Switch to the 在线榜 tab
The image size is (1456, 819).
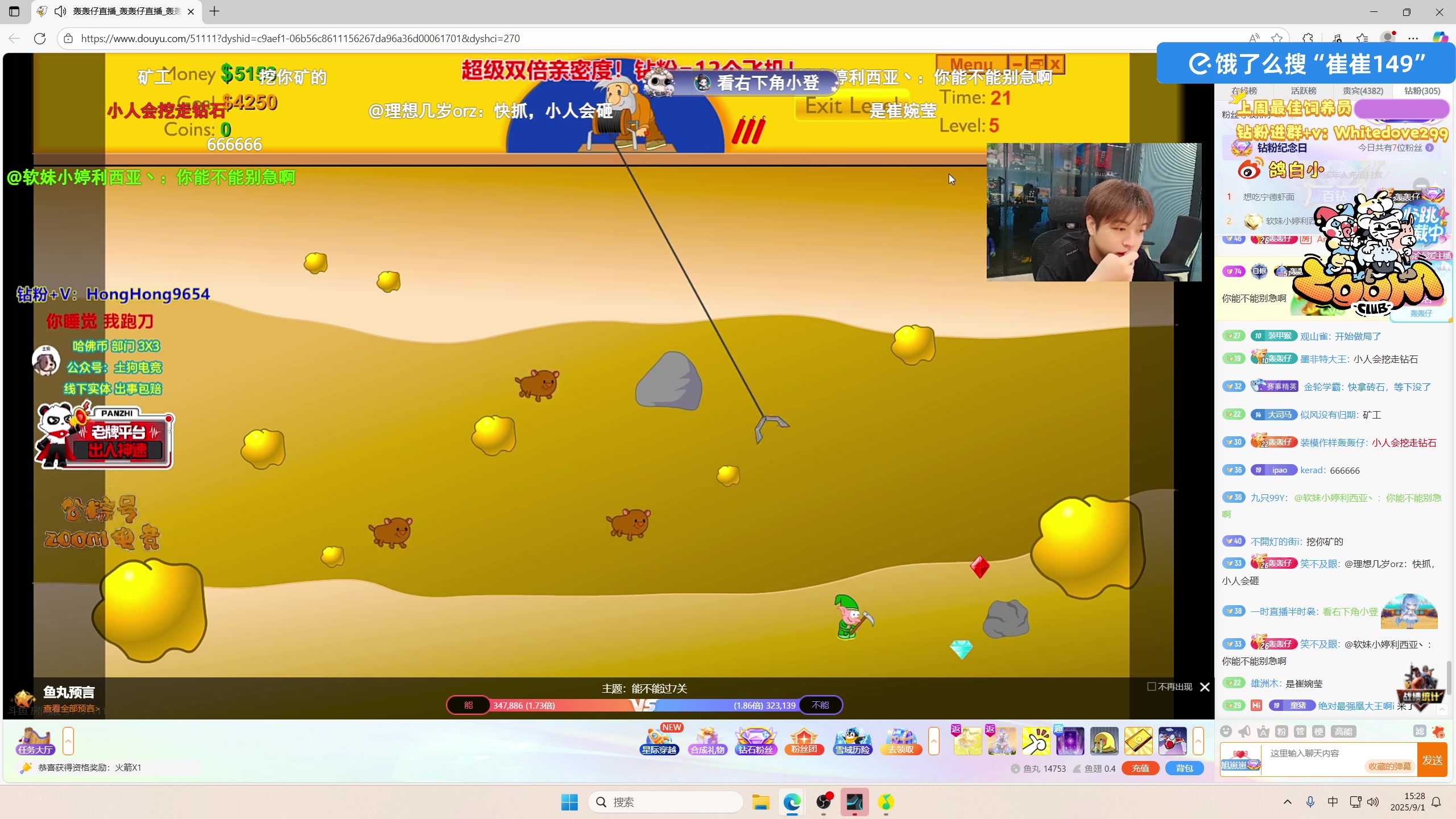coord(1244,90)
